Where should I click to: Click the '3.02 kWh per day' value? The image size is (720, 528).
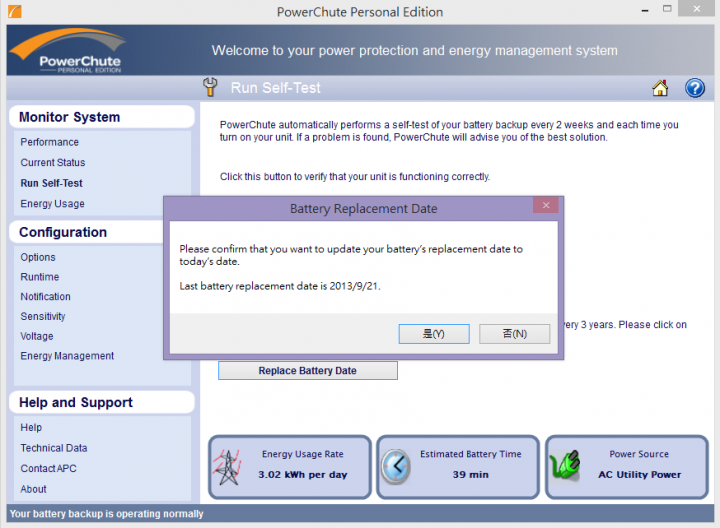click(303, 475)
